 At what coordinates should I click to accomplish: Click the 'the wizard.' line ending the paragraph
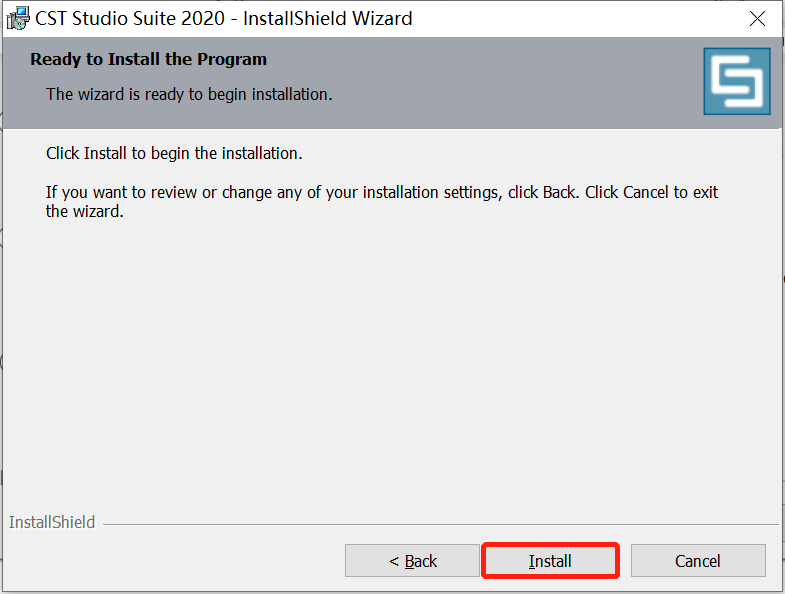85,211
